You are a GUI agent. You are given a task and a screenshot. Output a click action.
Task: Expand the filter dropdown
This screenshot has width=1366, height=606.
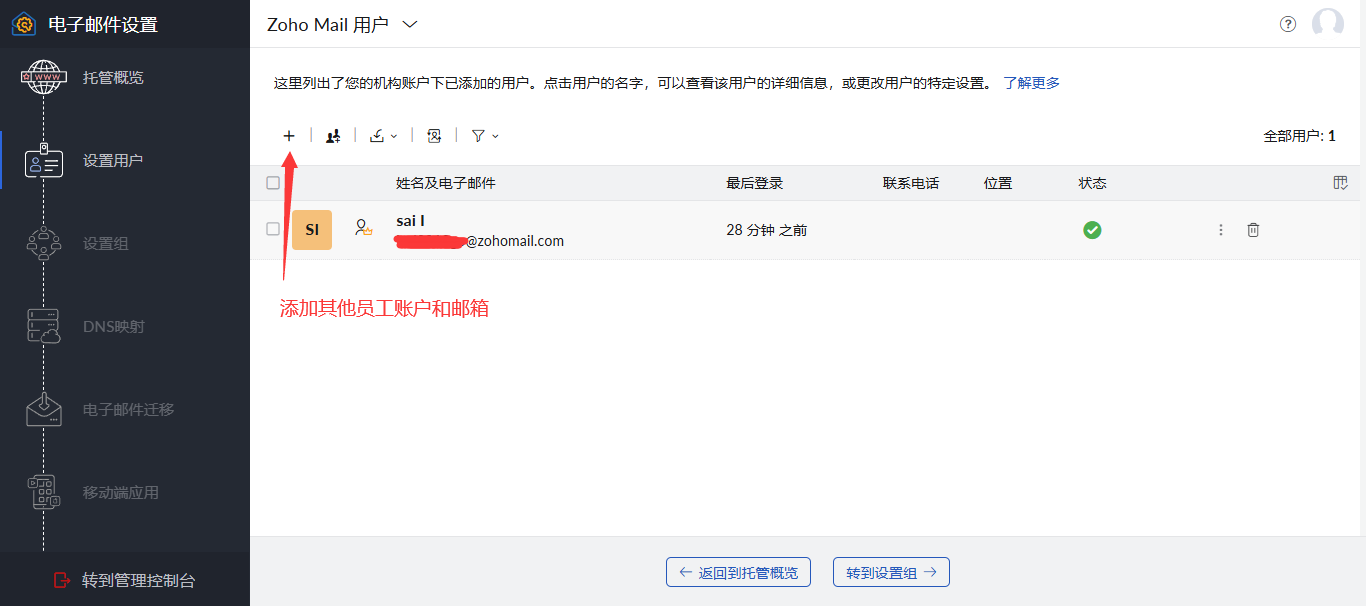tap(484, 136)
